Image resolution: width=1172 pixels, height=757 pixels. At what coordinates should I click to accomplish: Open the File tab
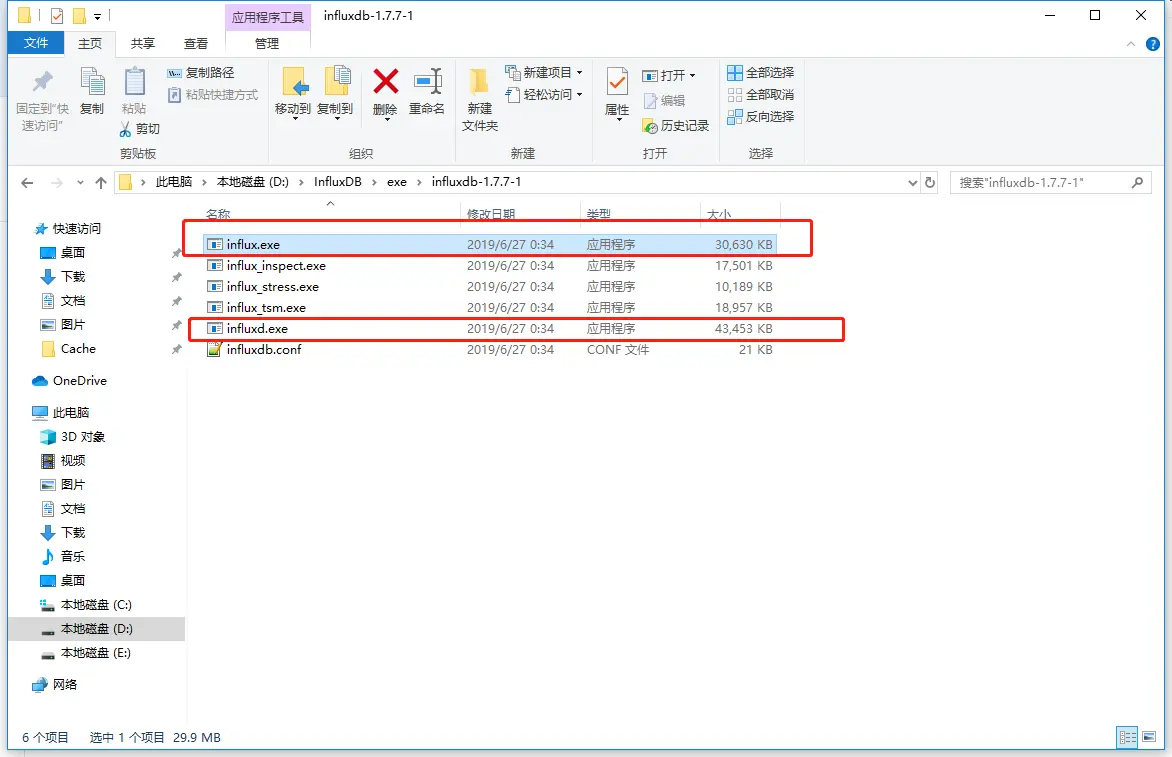tap(36, 43)
